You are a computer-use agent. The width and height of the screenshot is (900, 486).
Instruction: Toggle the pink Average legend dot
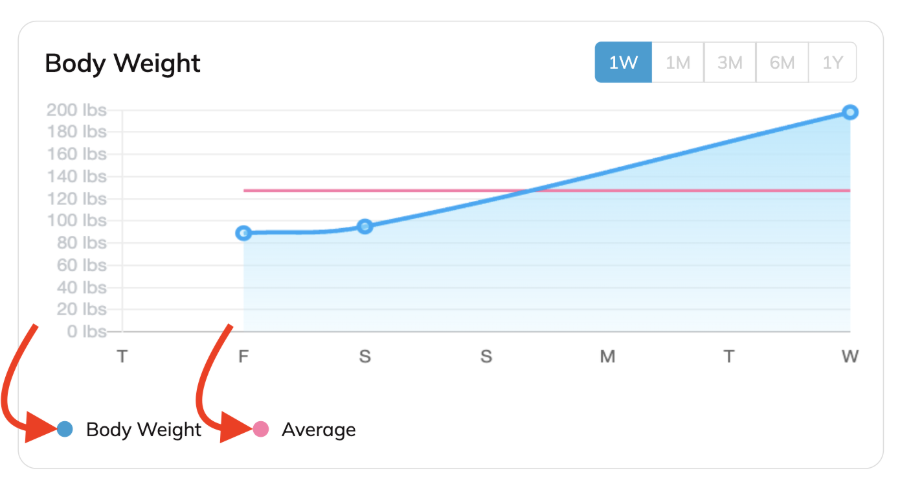click(261, 430)
